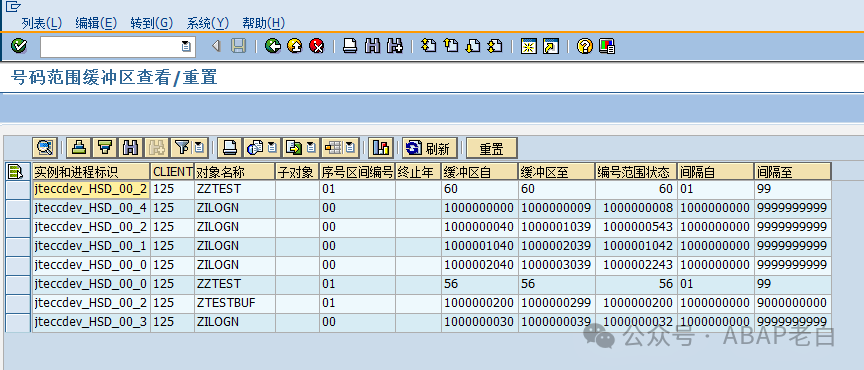Screen dimensions: 864x370
Task: Open the window menu icon above 列表
Action: [13, 7]
